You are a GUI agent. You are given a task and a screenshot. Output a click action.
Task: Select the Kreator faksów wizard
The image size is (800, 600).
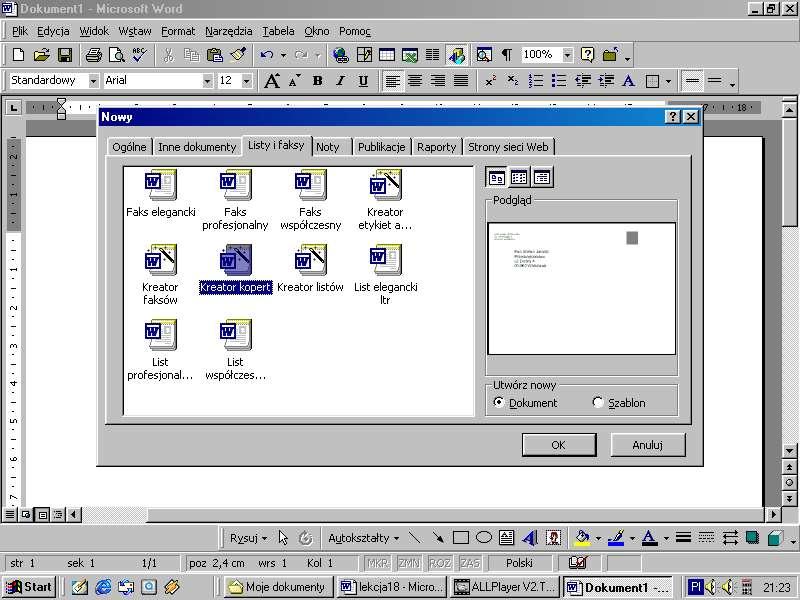coord(160,275)
